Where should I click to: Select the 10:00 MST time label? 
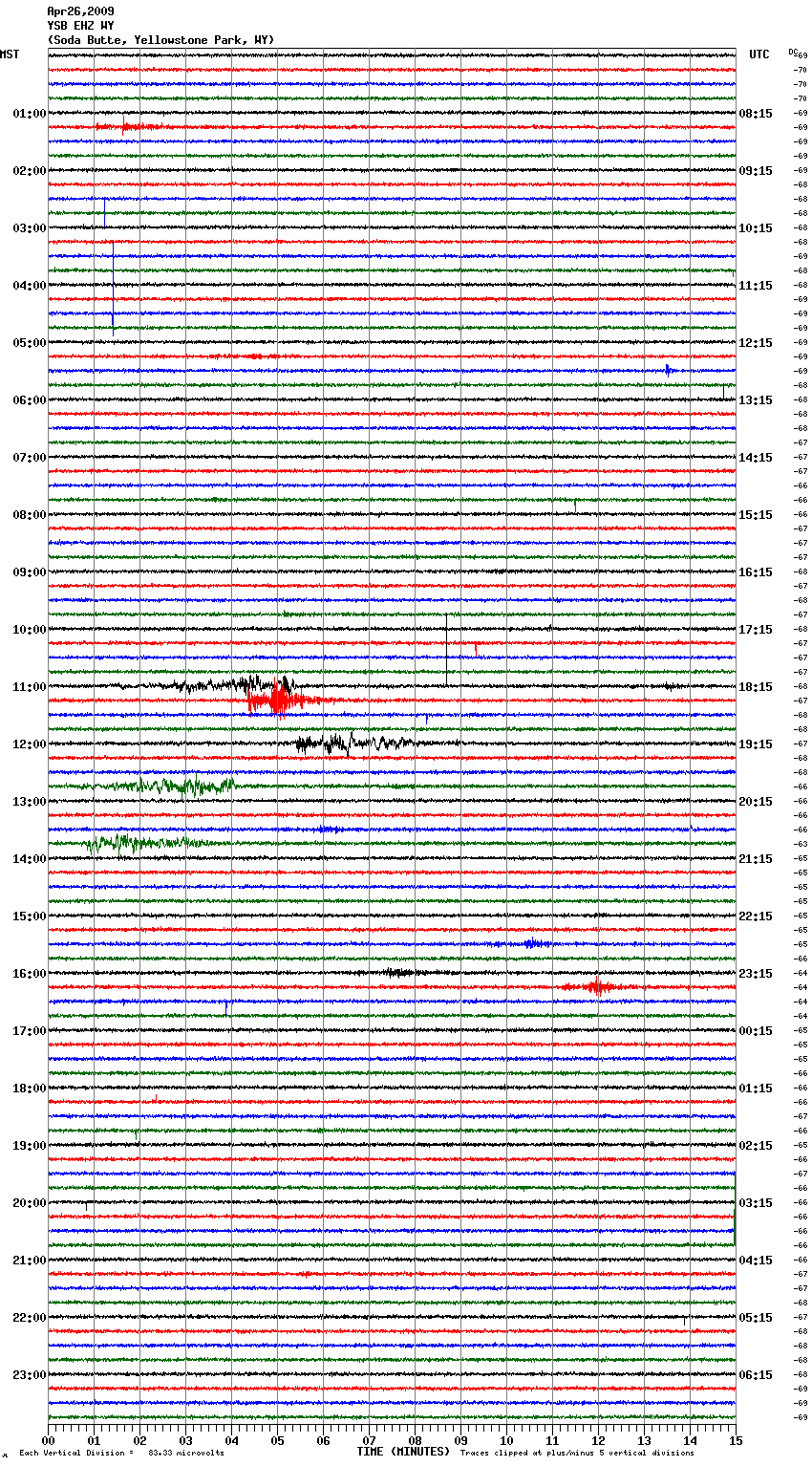pyautogui.click(x=30, y=630)
